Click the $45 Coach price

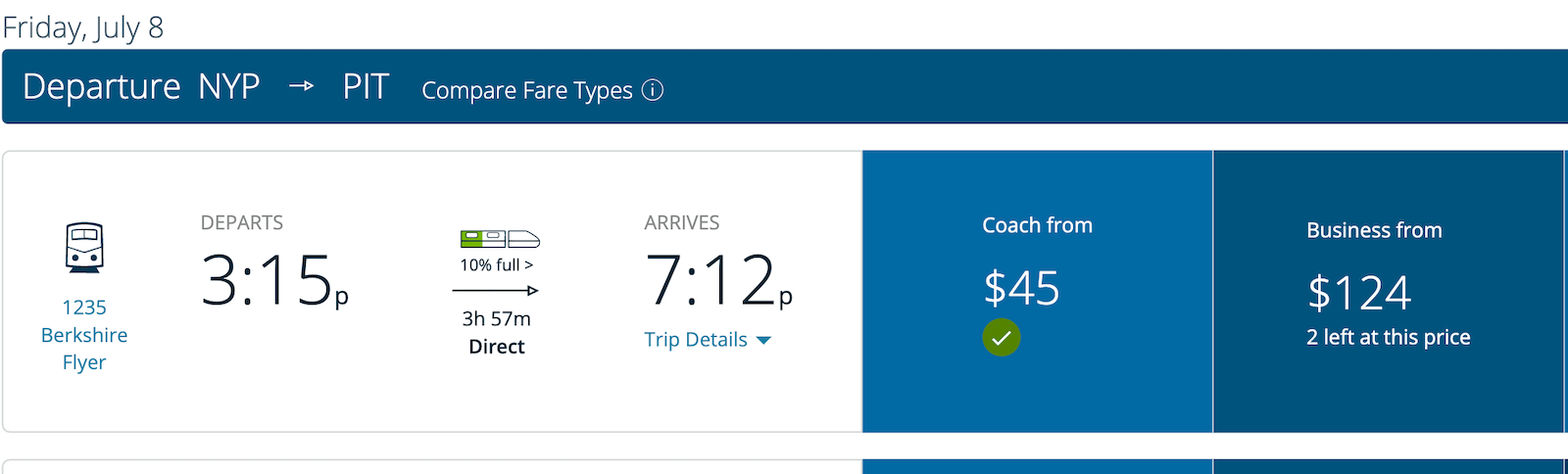pyautogui.click(x=1021, y=288)
